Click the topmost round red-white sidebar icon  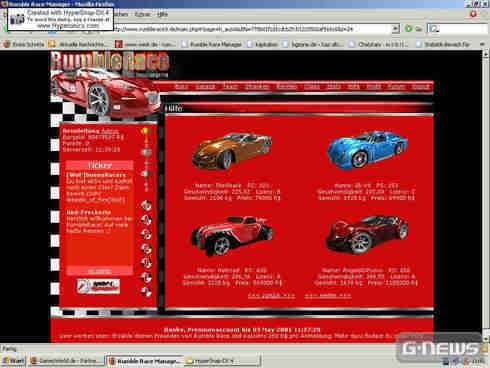(146, 205)
